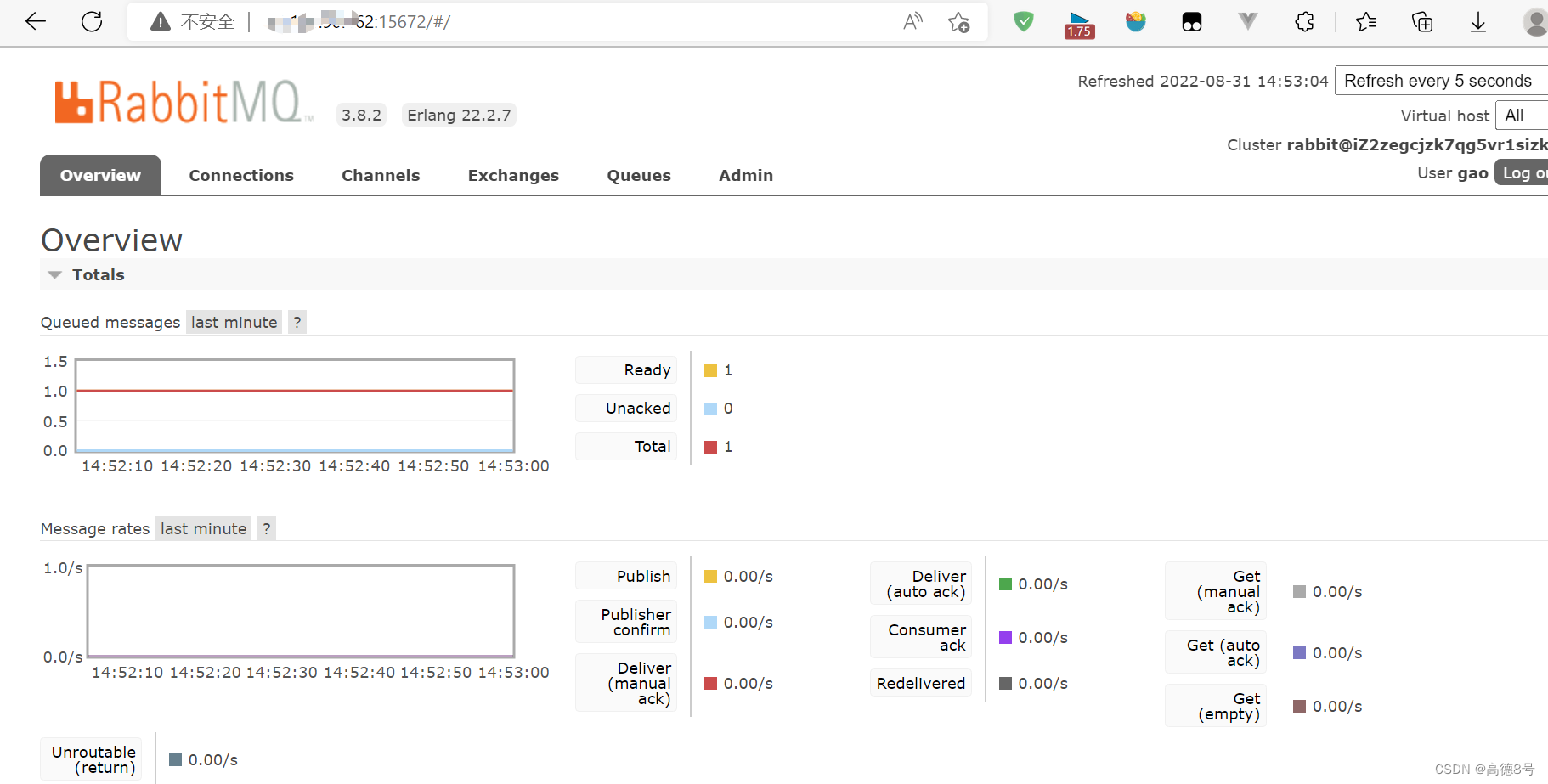
Task: Click the Ready yellow color swatch
Action: (711, 370)
